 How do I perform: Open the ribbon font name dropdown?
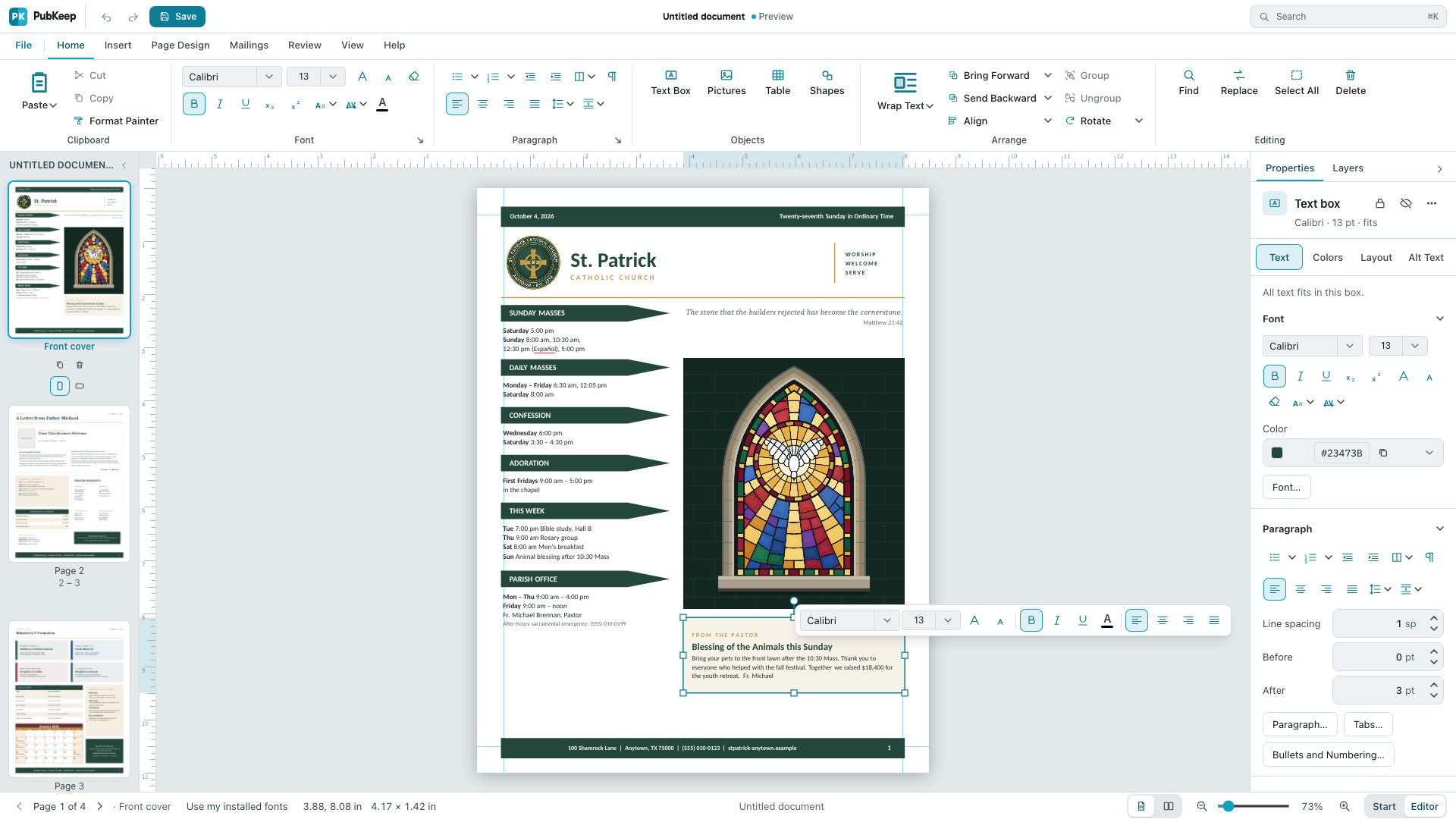[x=269, y=77]
